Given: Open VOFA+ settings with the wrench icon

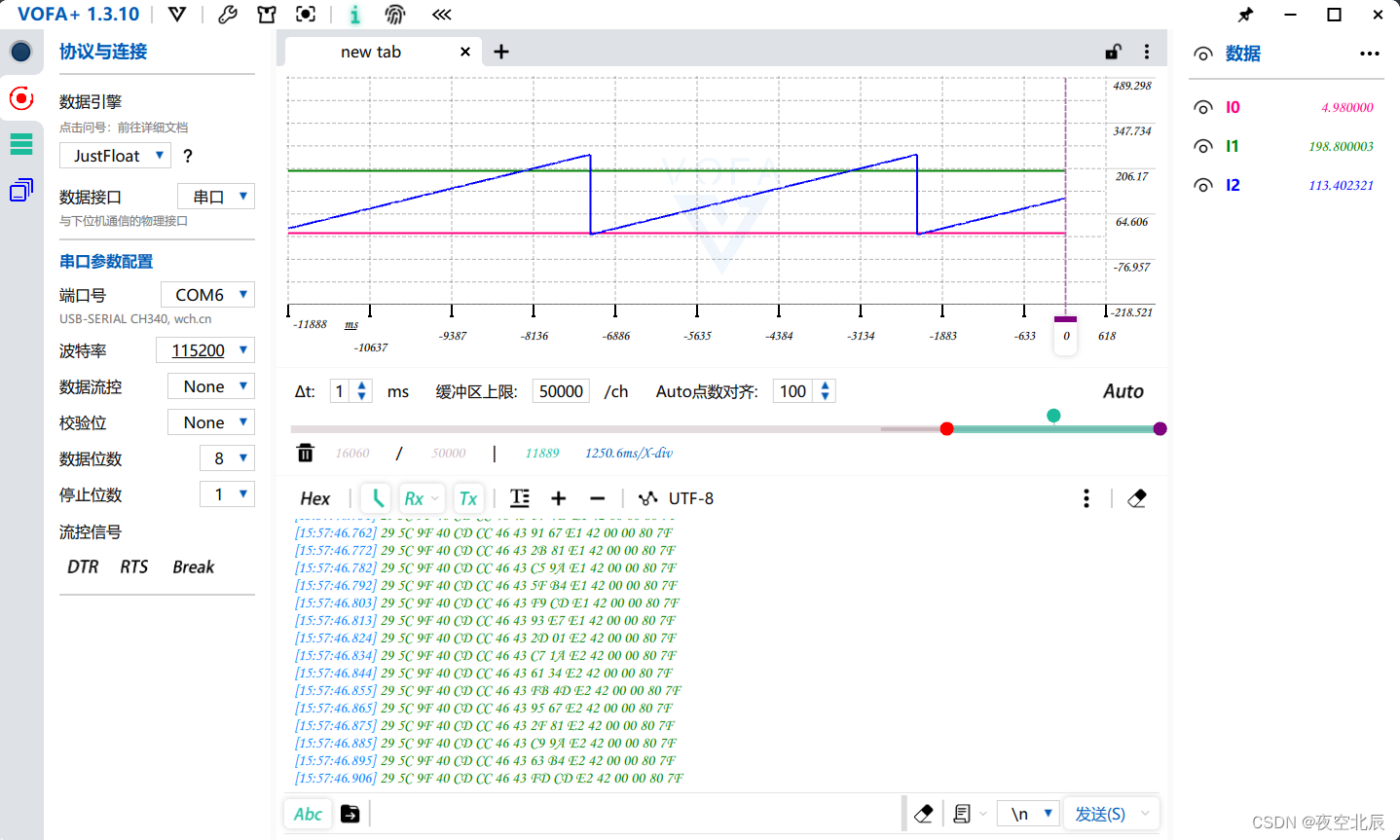Looking at the screenshot, I should (227, 14).
